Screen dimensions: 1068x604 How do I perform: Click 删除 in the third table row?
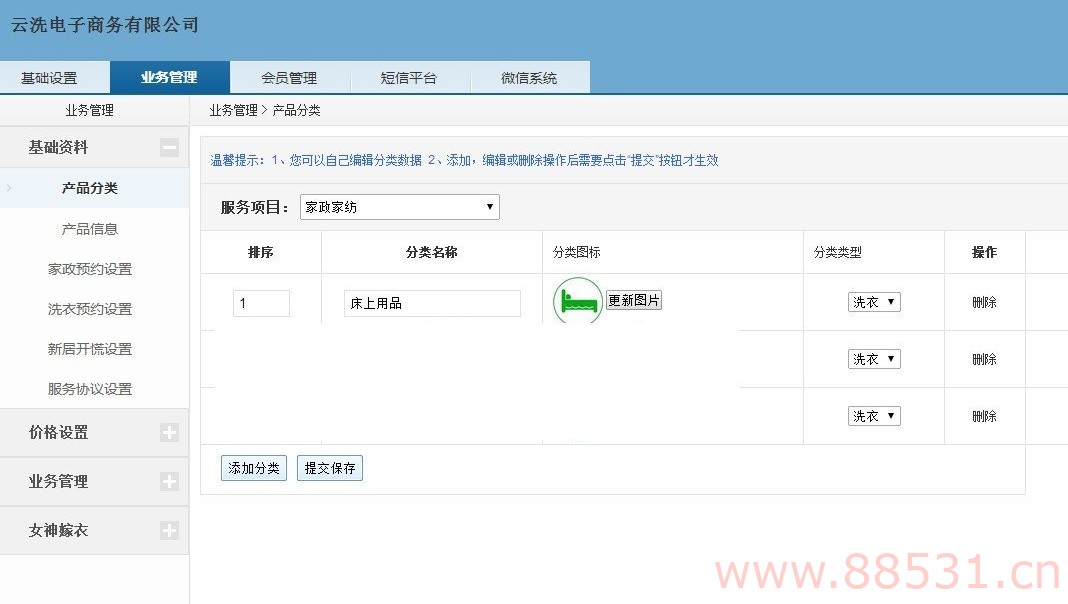(x=984, y=416)
